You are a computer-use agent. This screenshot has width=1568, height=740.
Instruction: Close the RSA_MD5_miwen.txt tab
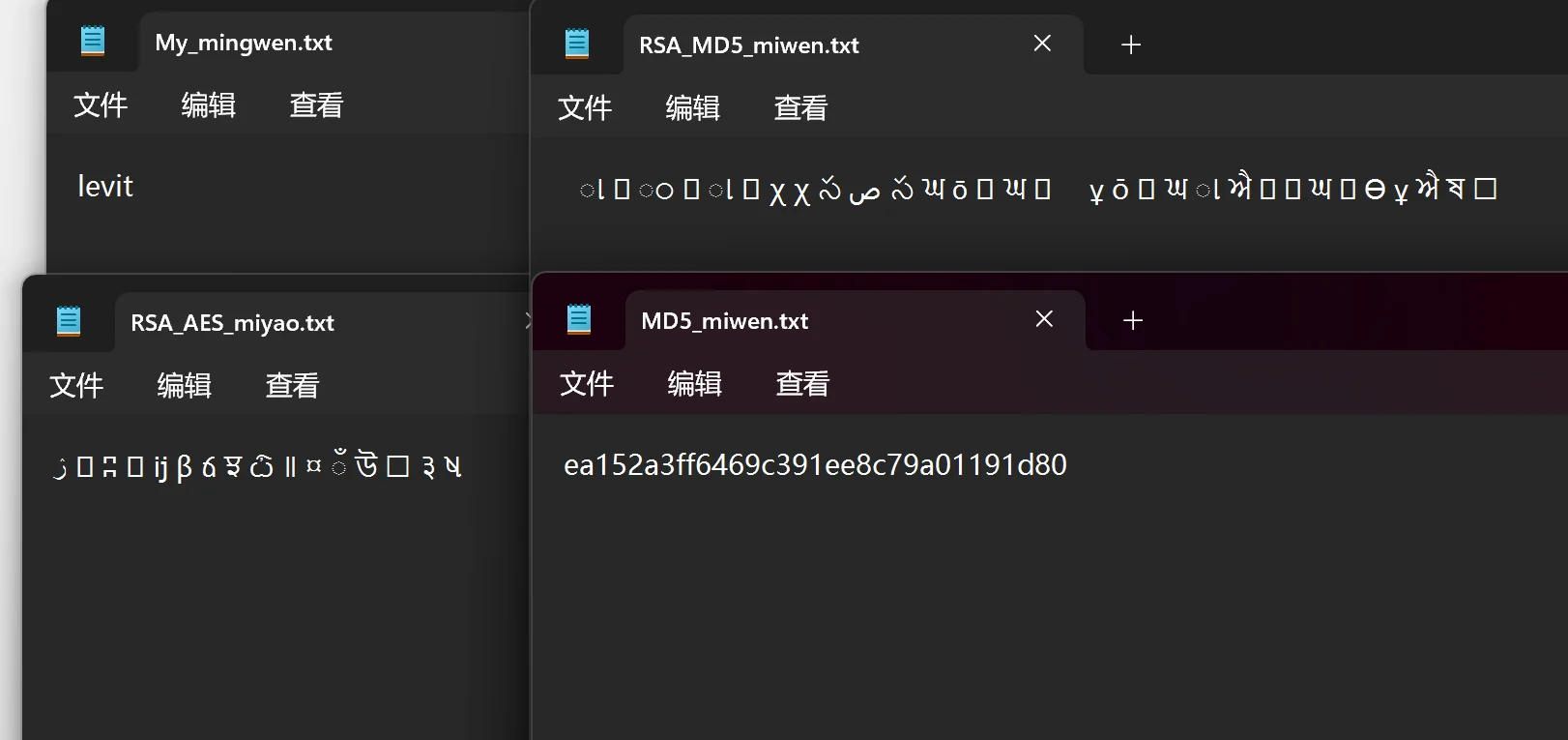point(1042,44)
